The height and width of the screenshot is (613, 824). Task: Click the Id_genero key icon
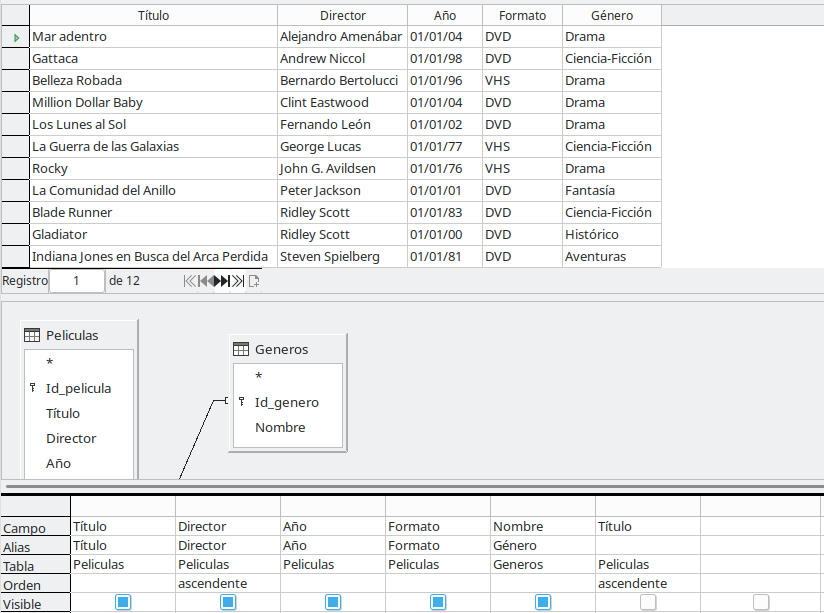[x=242, y=402]
